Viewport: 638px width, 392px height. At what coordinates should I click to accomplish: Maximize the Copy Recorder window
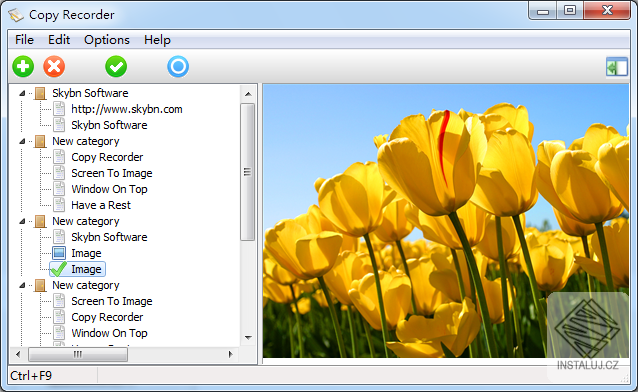570,10
